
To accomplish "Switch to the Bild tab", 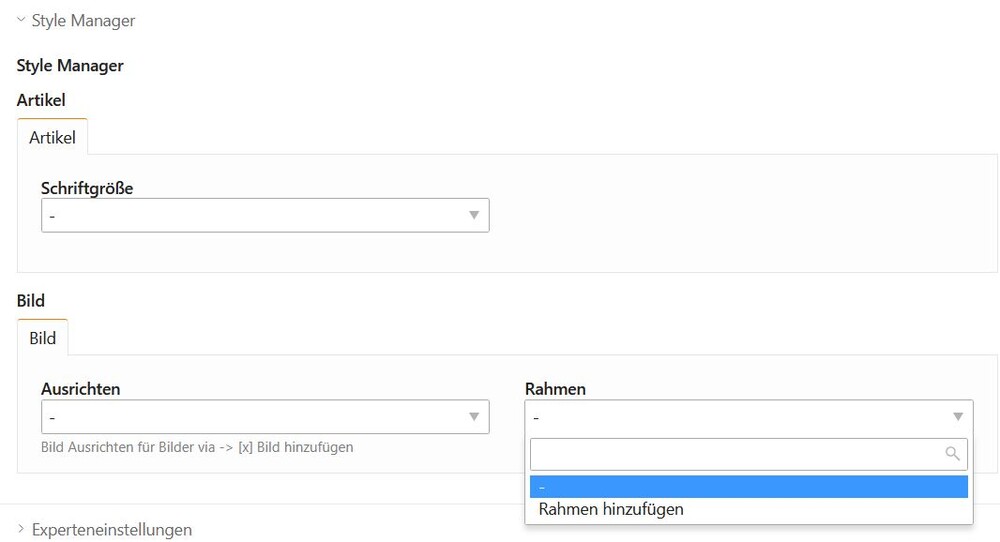I will pyautogui.click(x=43, y=338).
